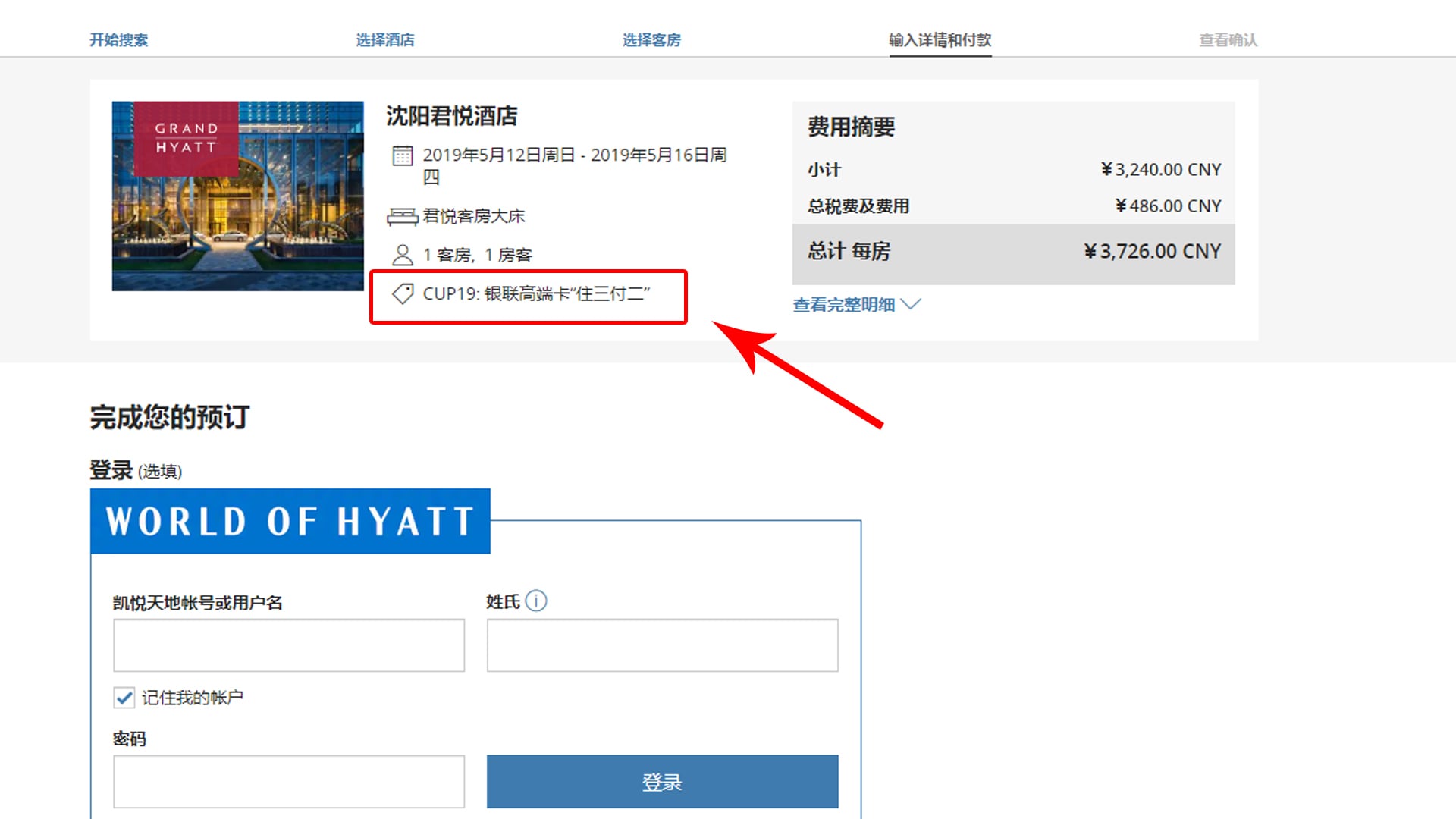Open the Grand Hyatt hotel photo
This screenshot has height=819, width=1456.
(x=238, y=196)
